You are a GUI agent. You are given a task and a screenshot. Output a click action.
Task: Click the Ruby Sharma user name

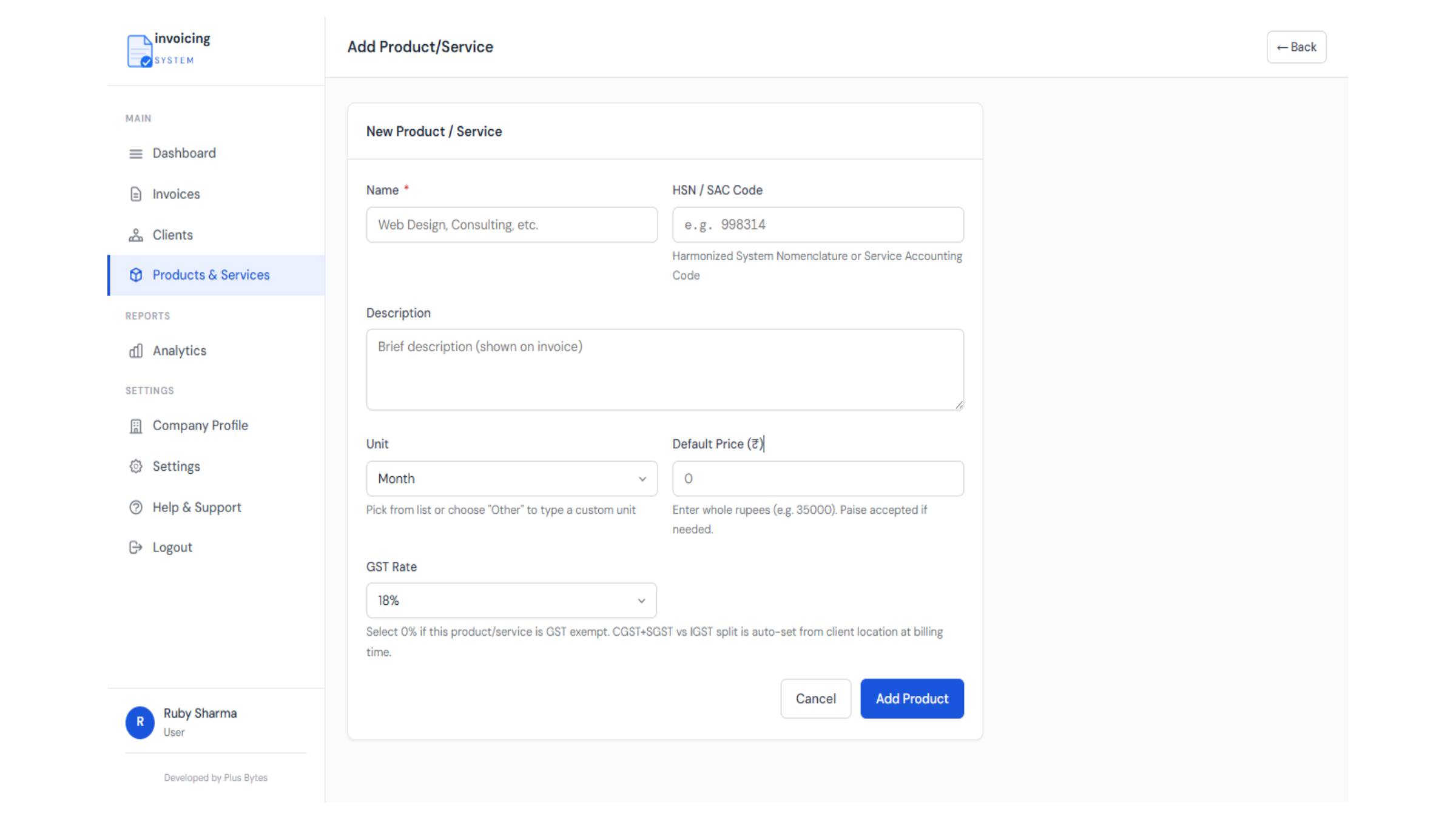[200, 713]
